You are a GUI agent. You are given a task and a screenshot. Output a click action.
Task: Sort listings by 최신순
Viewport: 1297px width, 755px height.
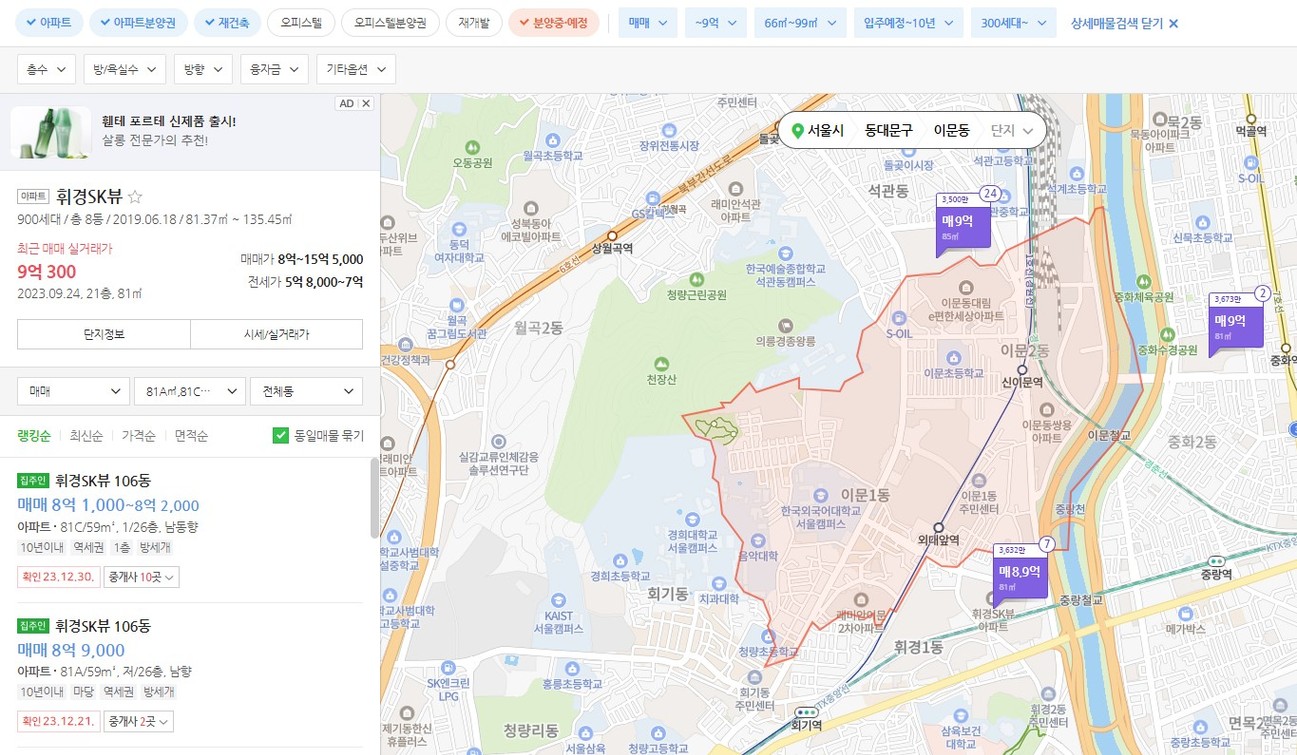86,436
